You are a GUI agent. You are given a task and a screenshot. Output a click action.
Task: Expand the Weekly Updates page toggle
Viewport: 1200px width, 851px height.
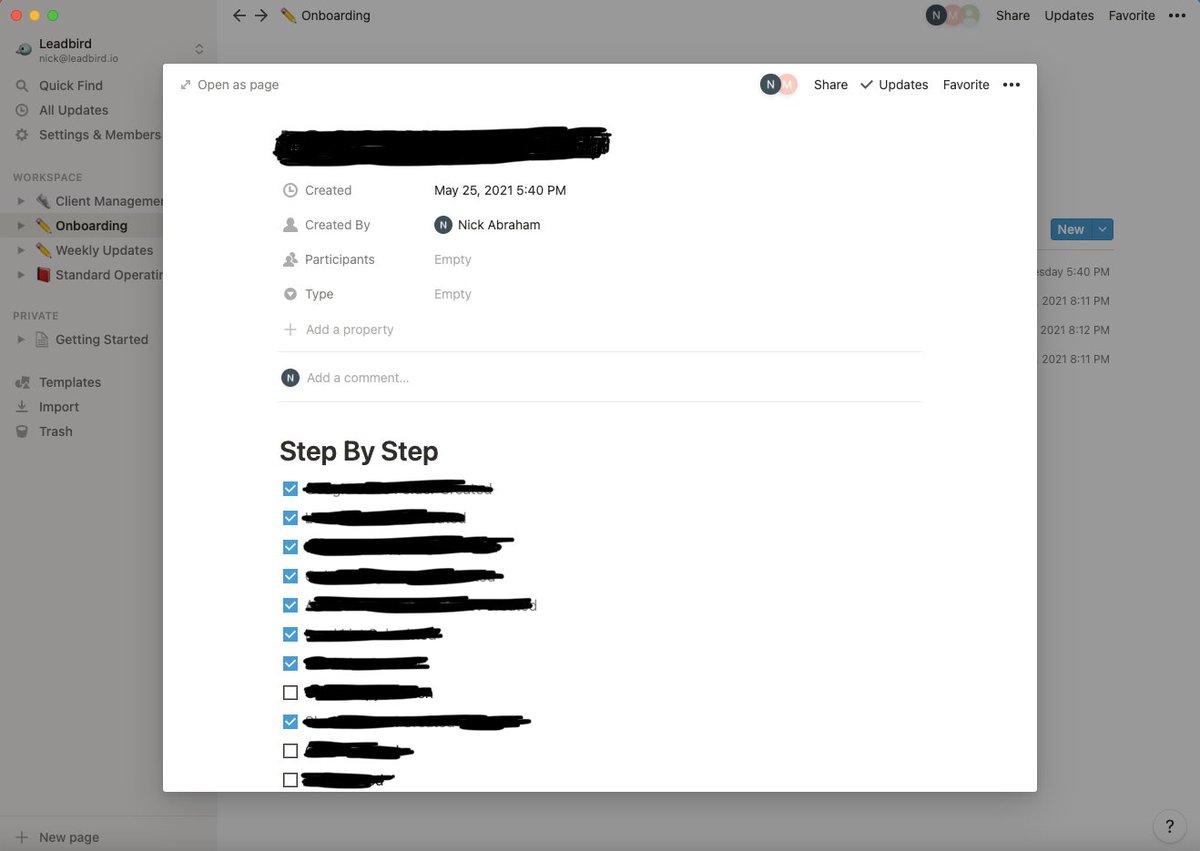pyautogui.click(x=21, y=250)
